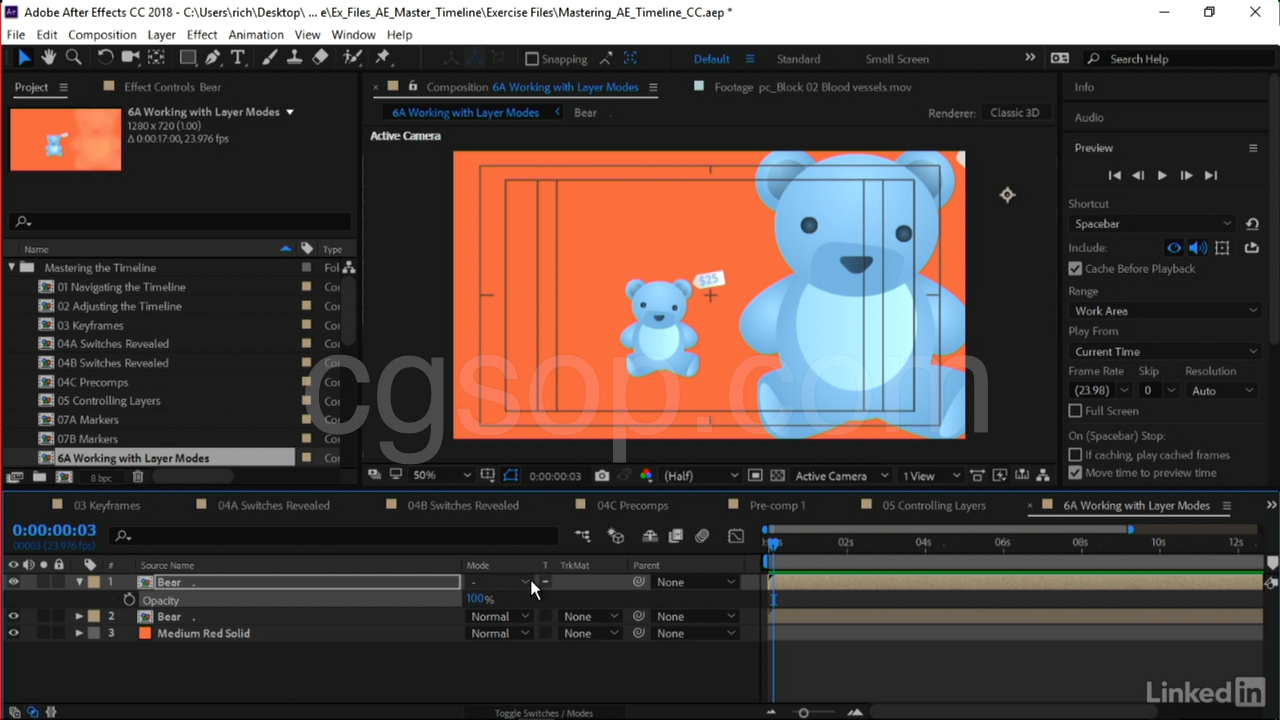The image size is (1280, 720).
Task: Open the Work Area range dropdown
Action: (1165, 311)
